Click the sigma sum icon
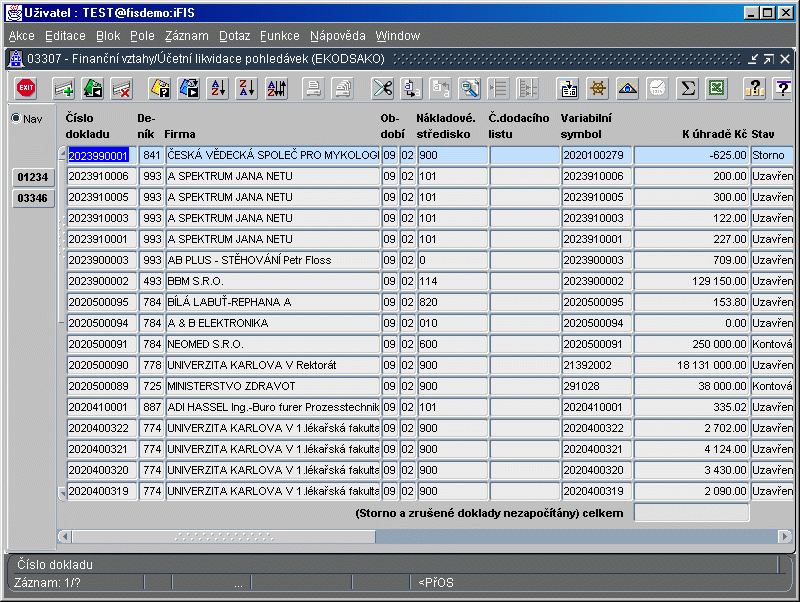Image resolution: width=800 pixels, height=602 pixels. click(x=687, y=89)
